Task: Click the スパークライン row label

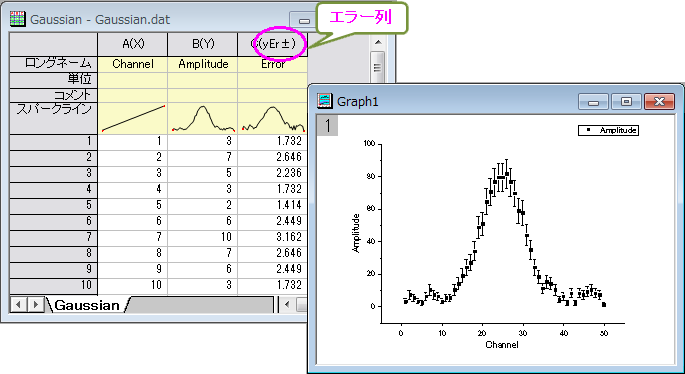Action: pos(53,118)
